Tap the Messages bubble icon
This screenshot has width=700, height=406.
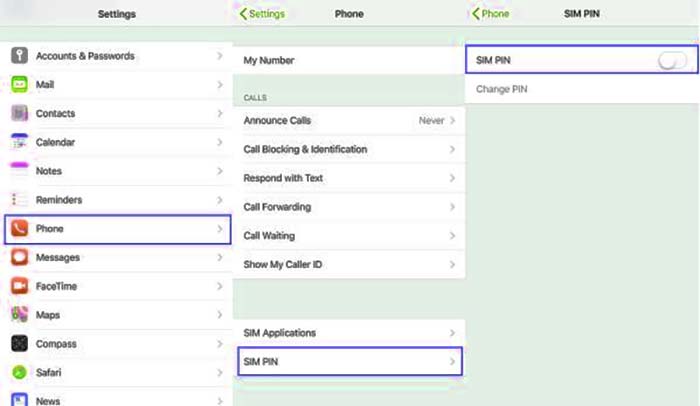[x=19, y=257]
